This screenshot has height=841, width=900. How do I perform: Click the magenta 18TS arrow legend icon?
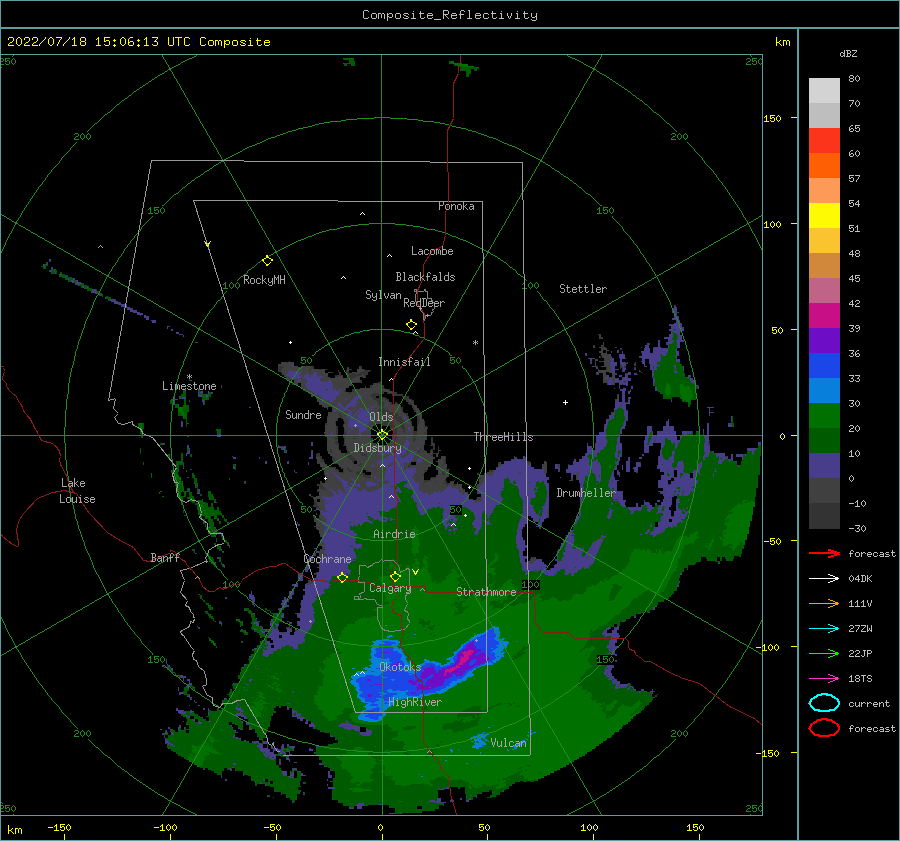tap(824, 679)
